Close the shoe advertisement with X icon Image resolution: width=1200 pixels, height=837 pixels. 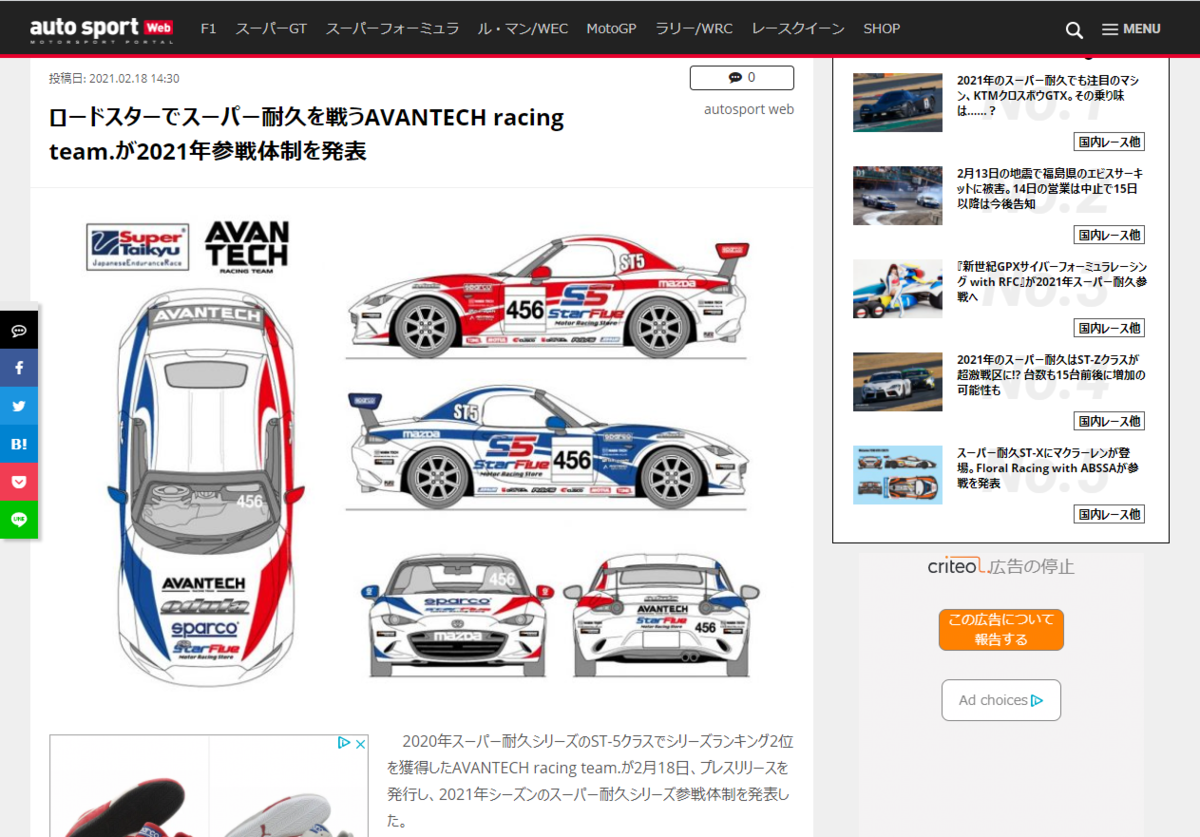(x=361, y=743)
